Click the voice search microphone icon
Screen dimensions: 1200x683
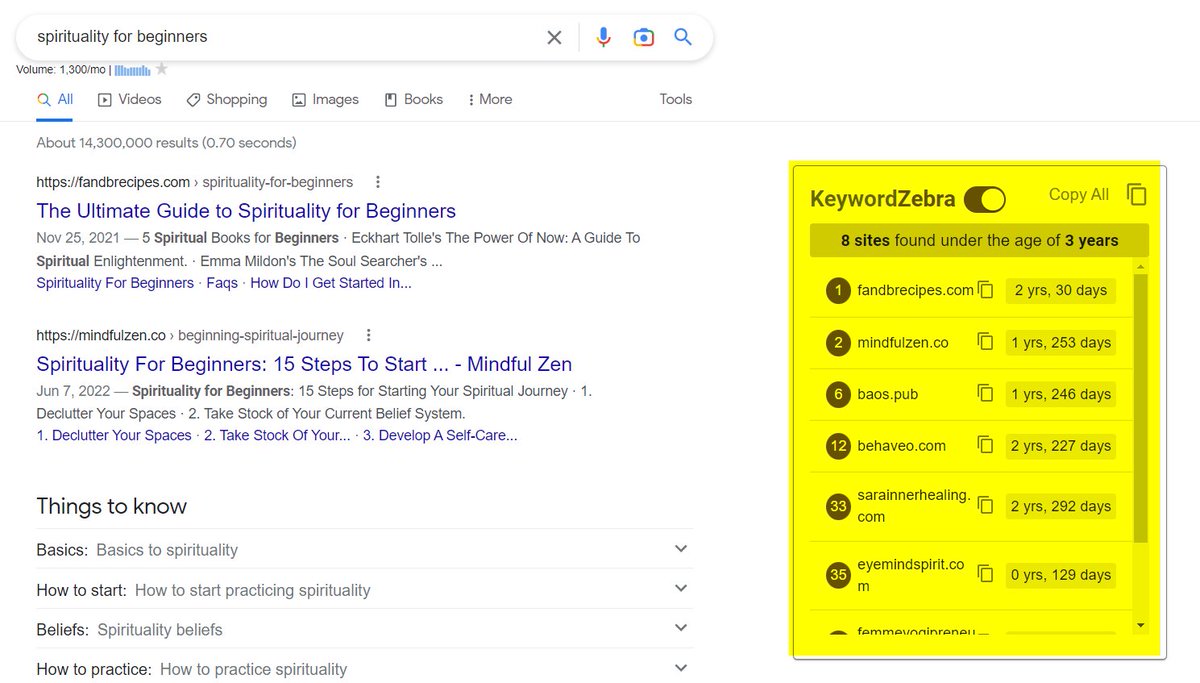[x=604, y=36]
